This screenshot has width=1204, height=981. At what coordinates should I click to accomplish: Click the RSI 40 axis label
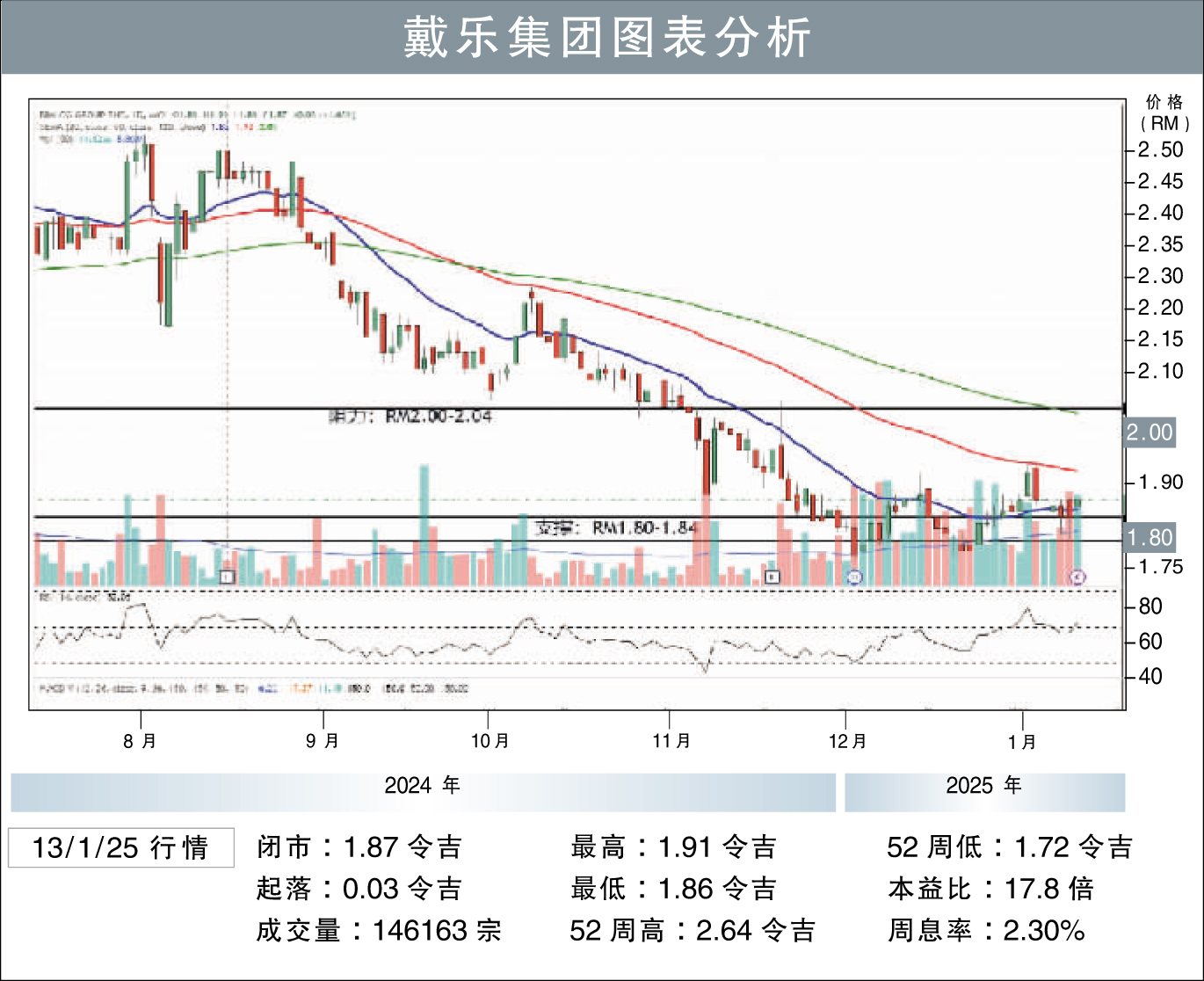(1150, 677)
